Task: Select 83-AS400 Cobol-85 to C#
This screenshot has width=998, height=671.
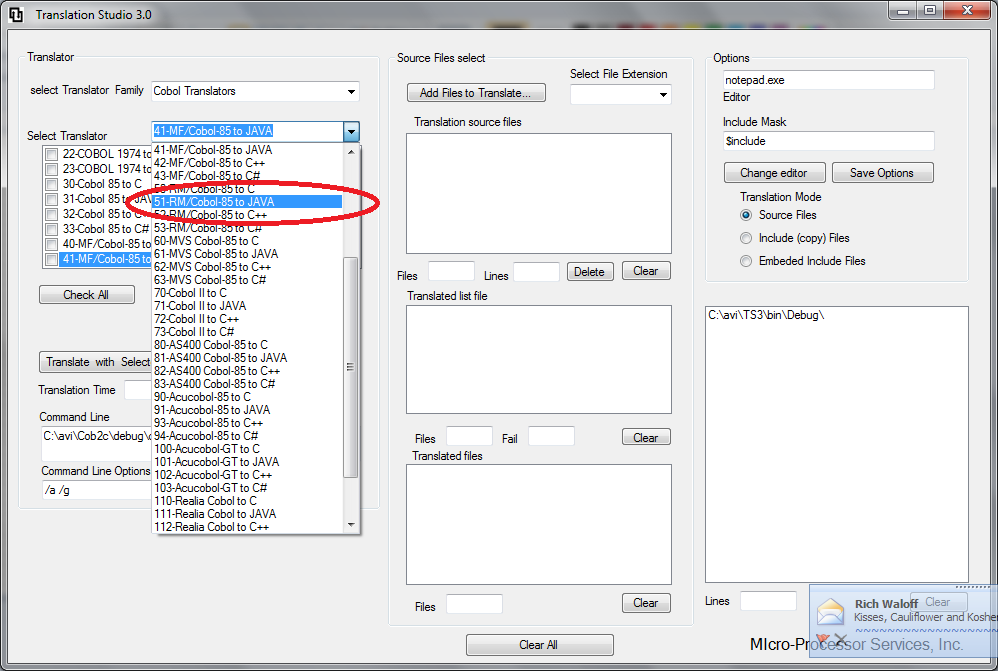Action: tap(248, 384)
